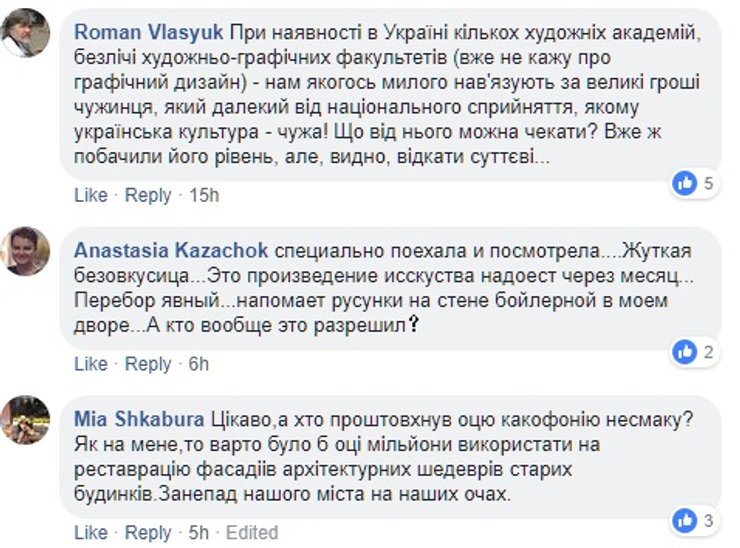Click the like reaction icon on Roman Vlasyuk's comment
Image resolution: width=740 pixels, height=548 pixels.
(685, 183)
